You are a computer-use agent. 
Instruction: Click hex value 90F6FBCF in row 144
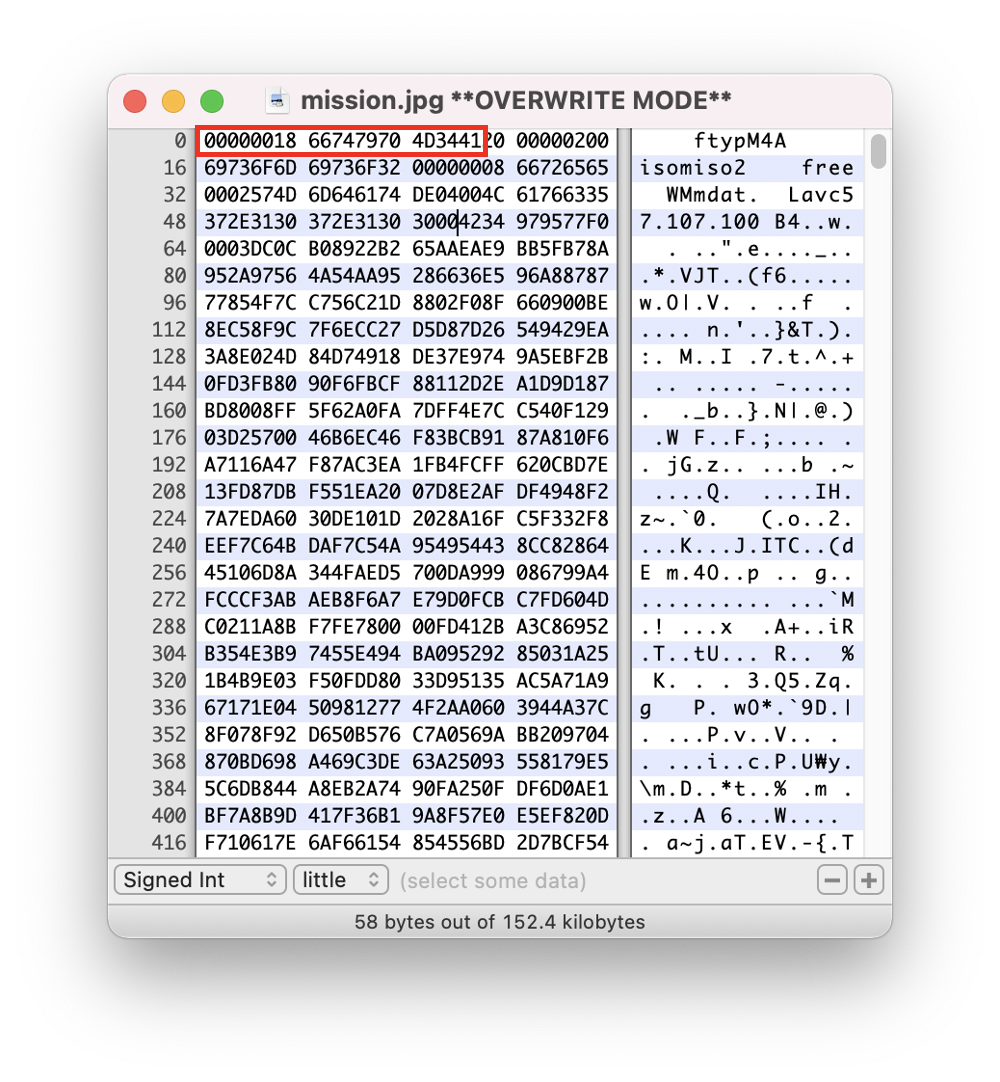pos(354,384)
